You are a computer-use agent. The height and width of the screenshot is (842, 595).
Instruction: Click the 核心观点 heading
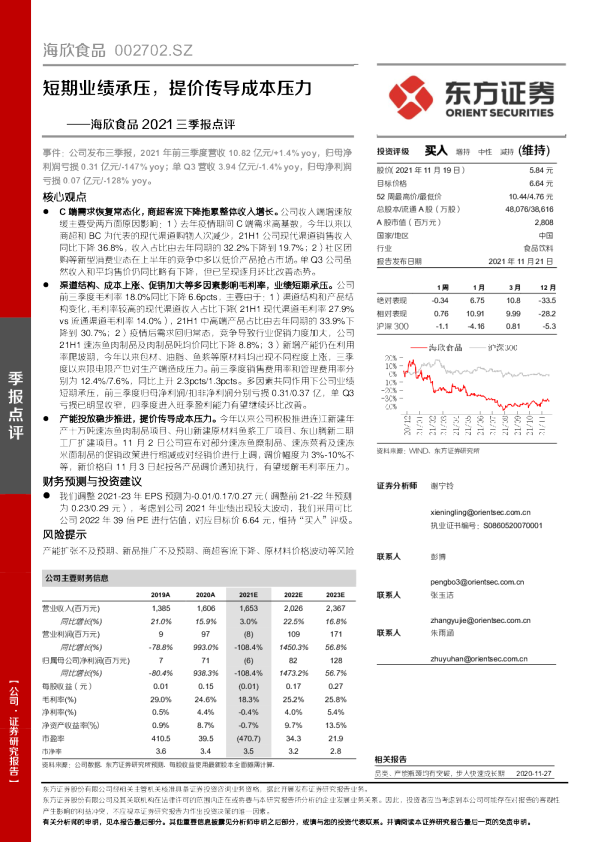(x=64, y=197)
